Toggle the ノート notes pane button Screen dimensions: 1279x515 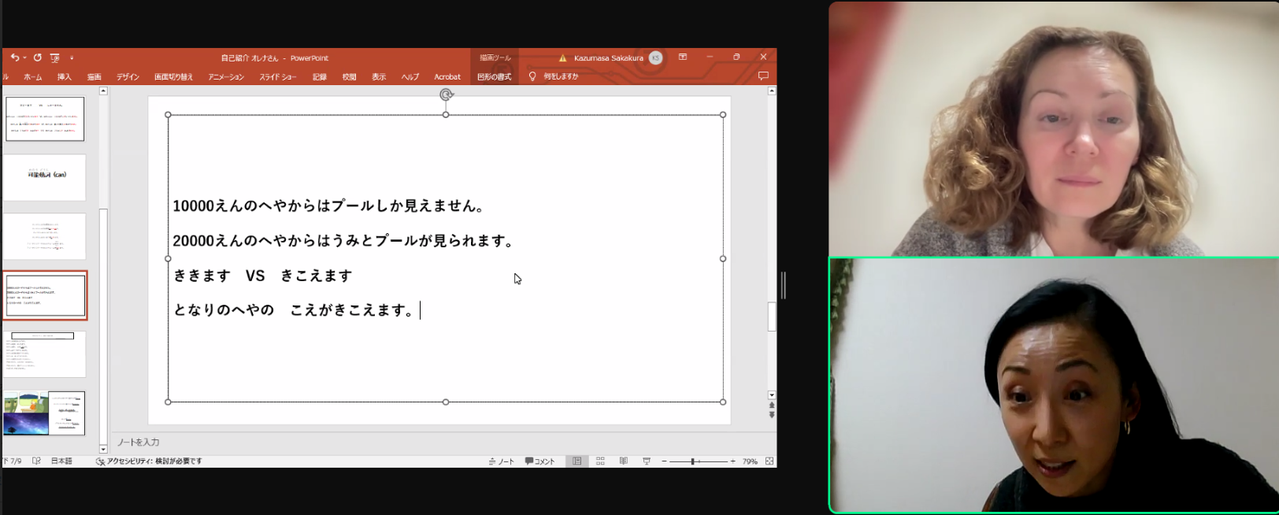click(x=501, y=461)
